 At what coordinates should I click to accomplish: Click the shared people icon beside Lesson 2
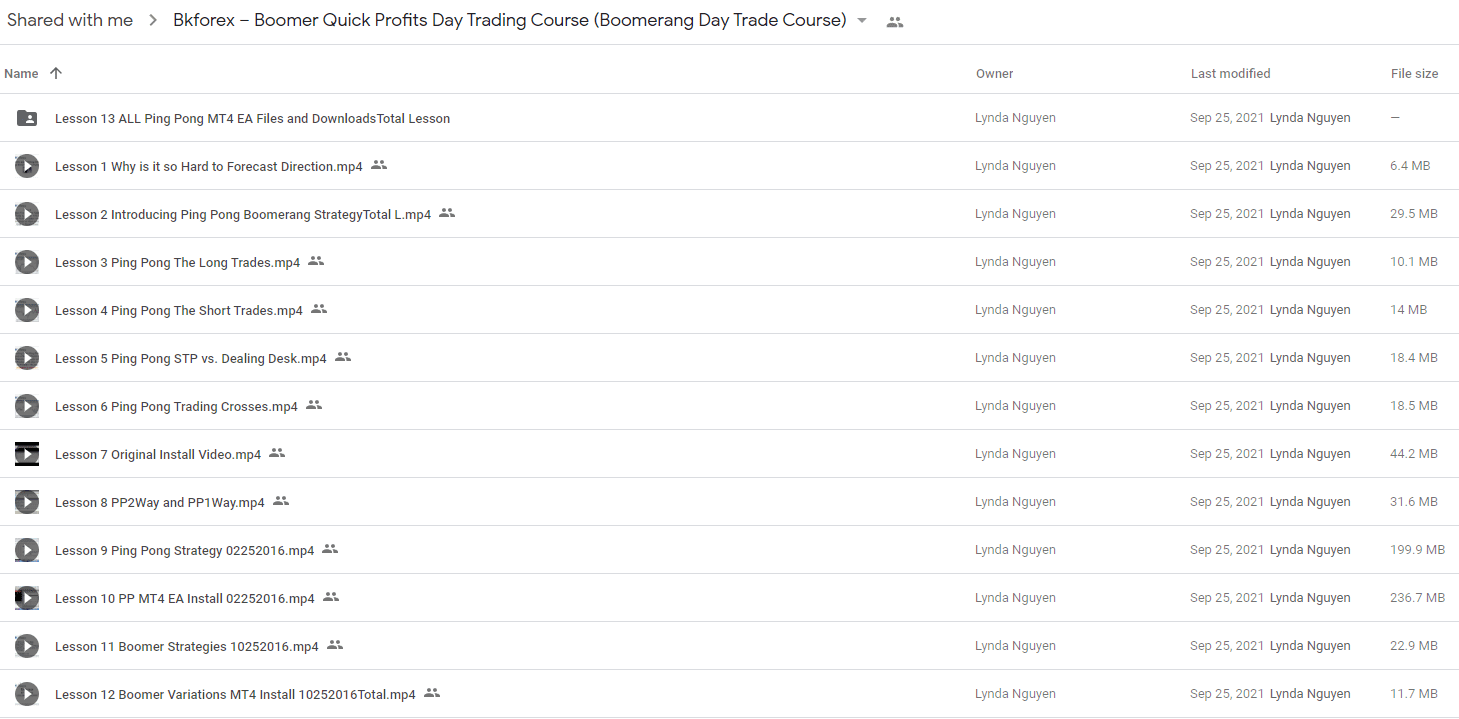click(x=447, y=213)
